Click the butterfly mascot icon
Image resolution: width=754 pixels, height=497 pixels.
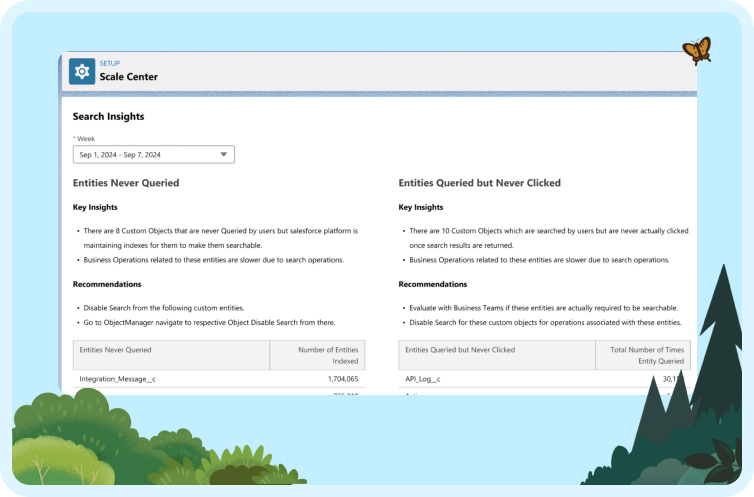[697, 50]
